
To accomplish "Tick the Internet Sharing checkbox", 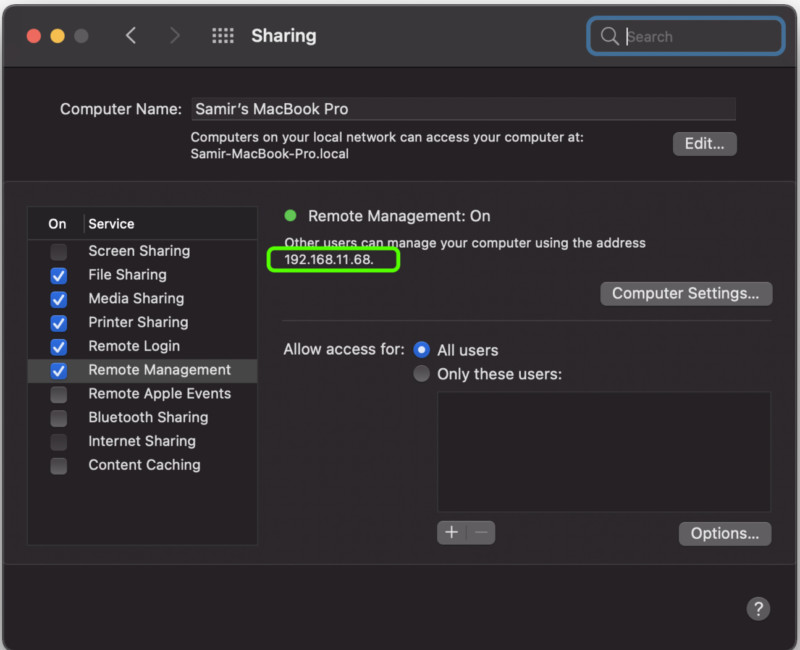I will pos(59,442).
